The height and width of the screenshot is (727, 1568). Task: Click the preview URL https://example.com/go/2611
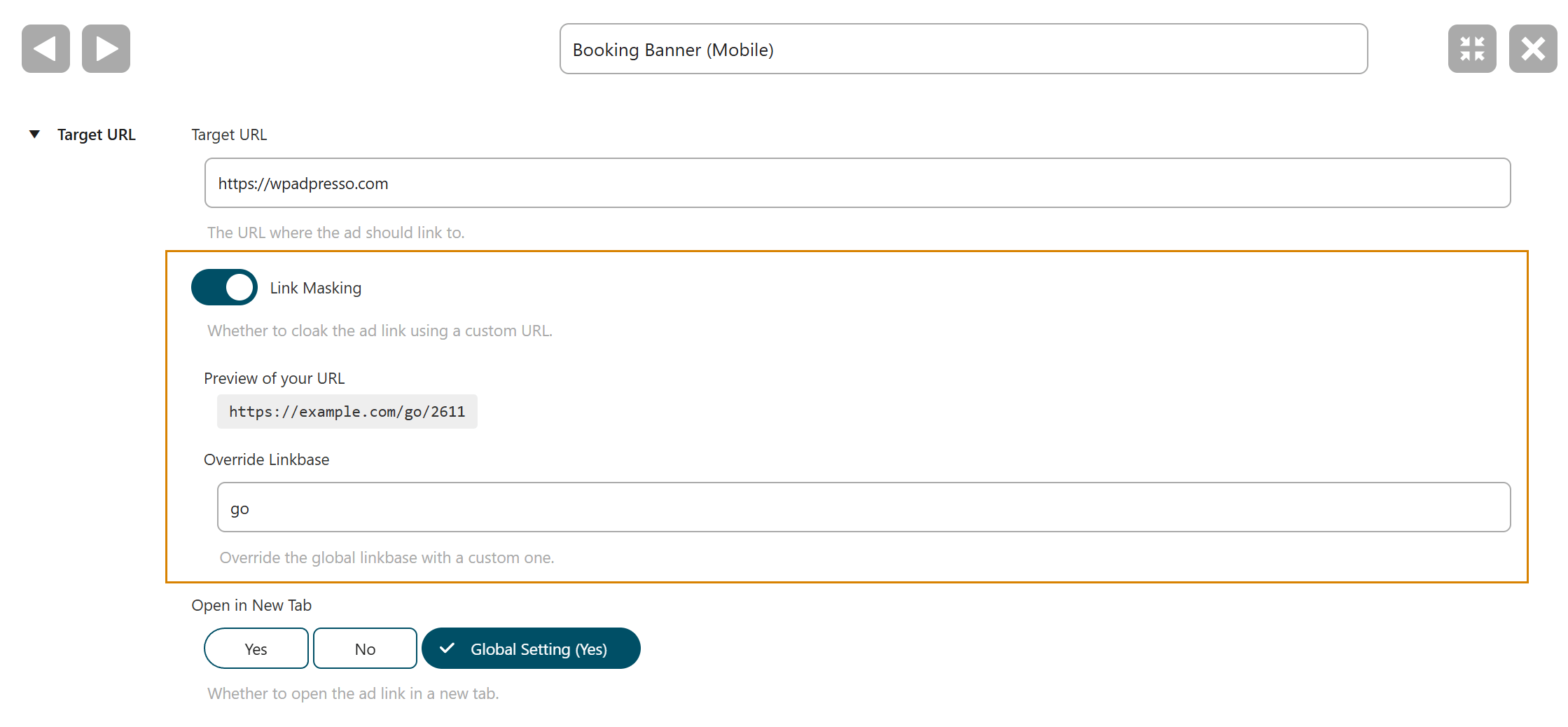tap(347, 412)
